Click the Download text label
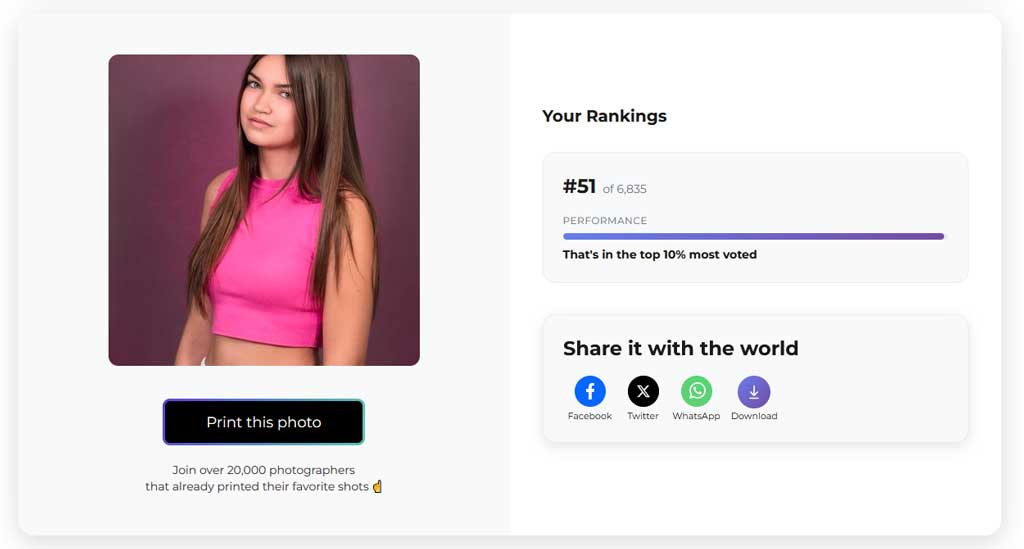The height and width of the screenshot is (549, 1024). (754, 416)
